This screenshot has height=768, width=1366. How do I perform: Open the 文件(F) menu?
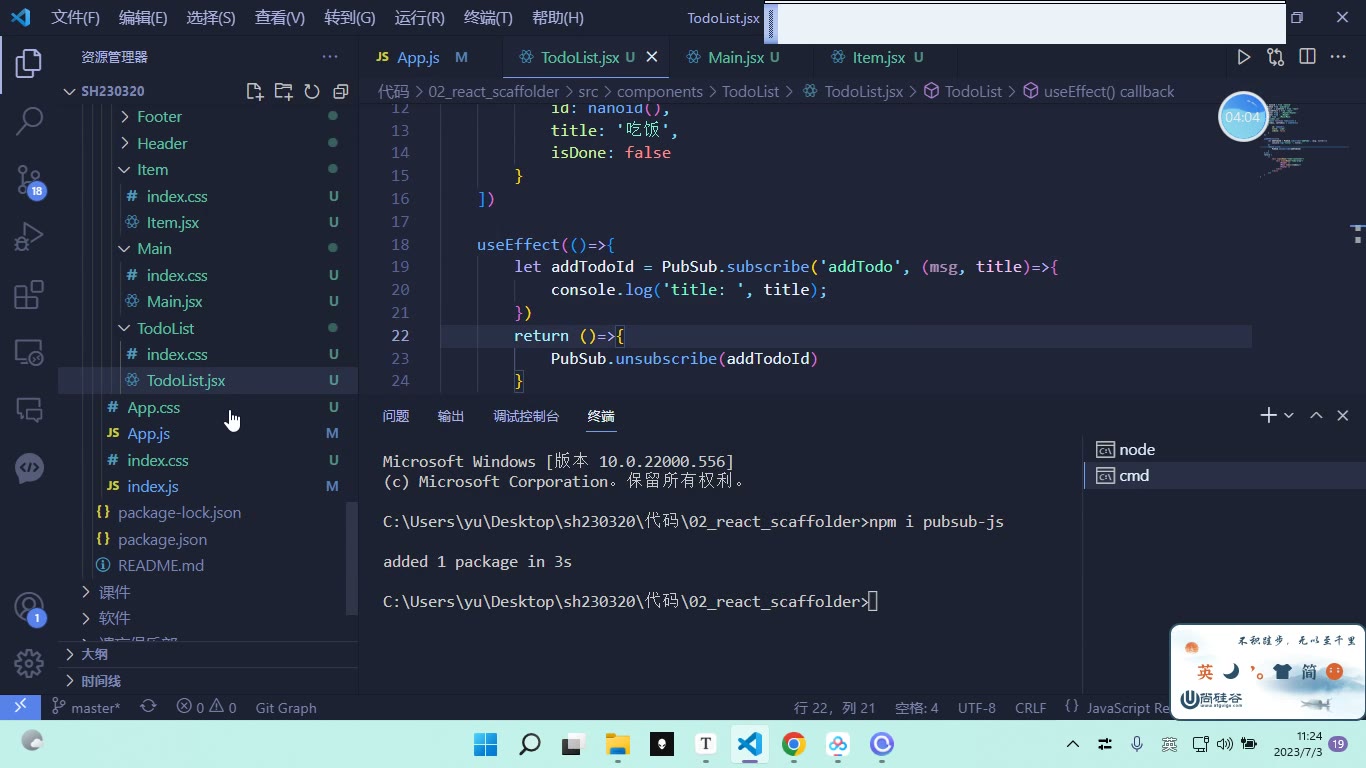pos(76,18)
